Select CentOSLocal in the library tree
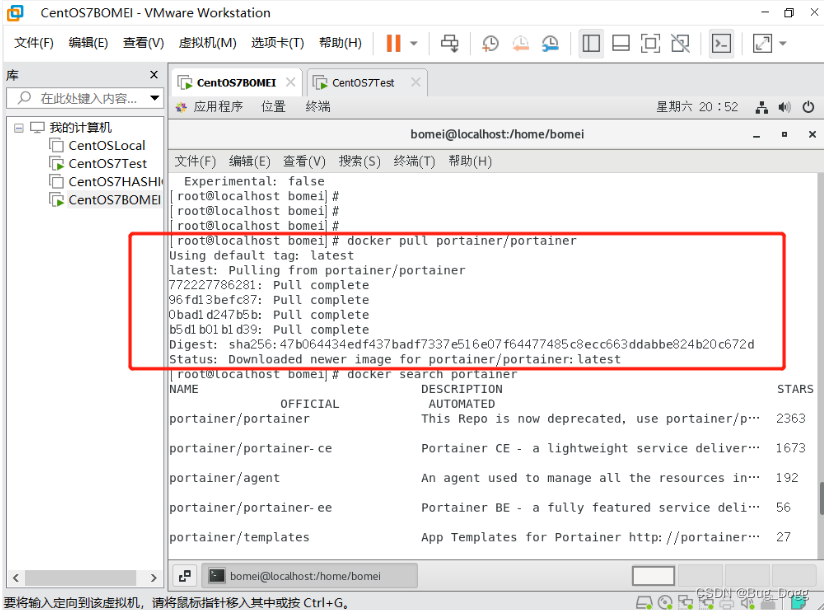 point(107,146)
